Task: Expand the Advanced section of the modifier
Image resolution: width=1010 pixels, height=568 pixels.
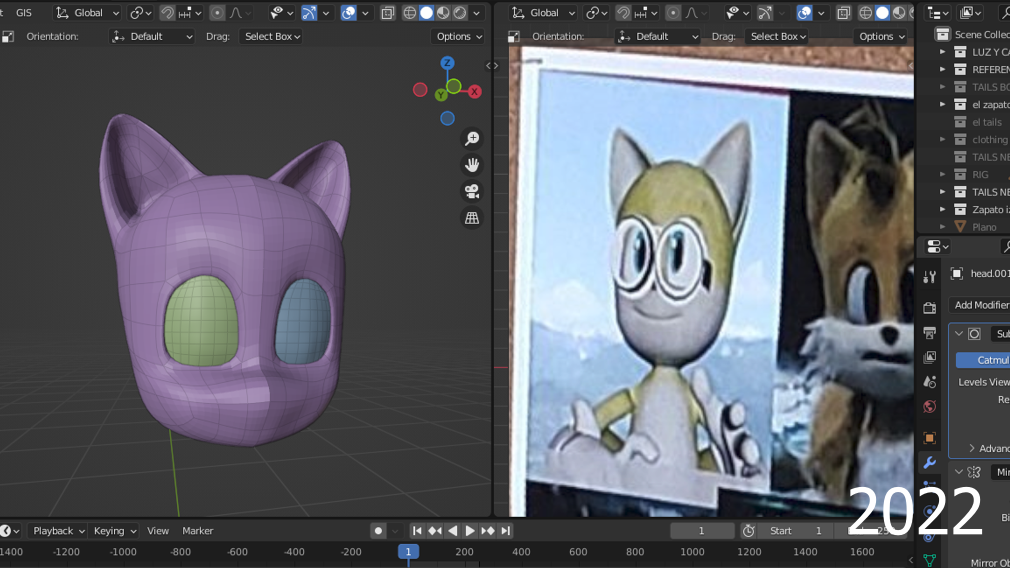Action: 987,448
